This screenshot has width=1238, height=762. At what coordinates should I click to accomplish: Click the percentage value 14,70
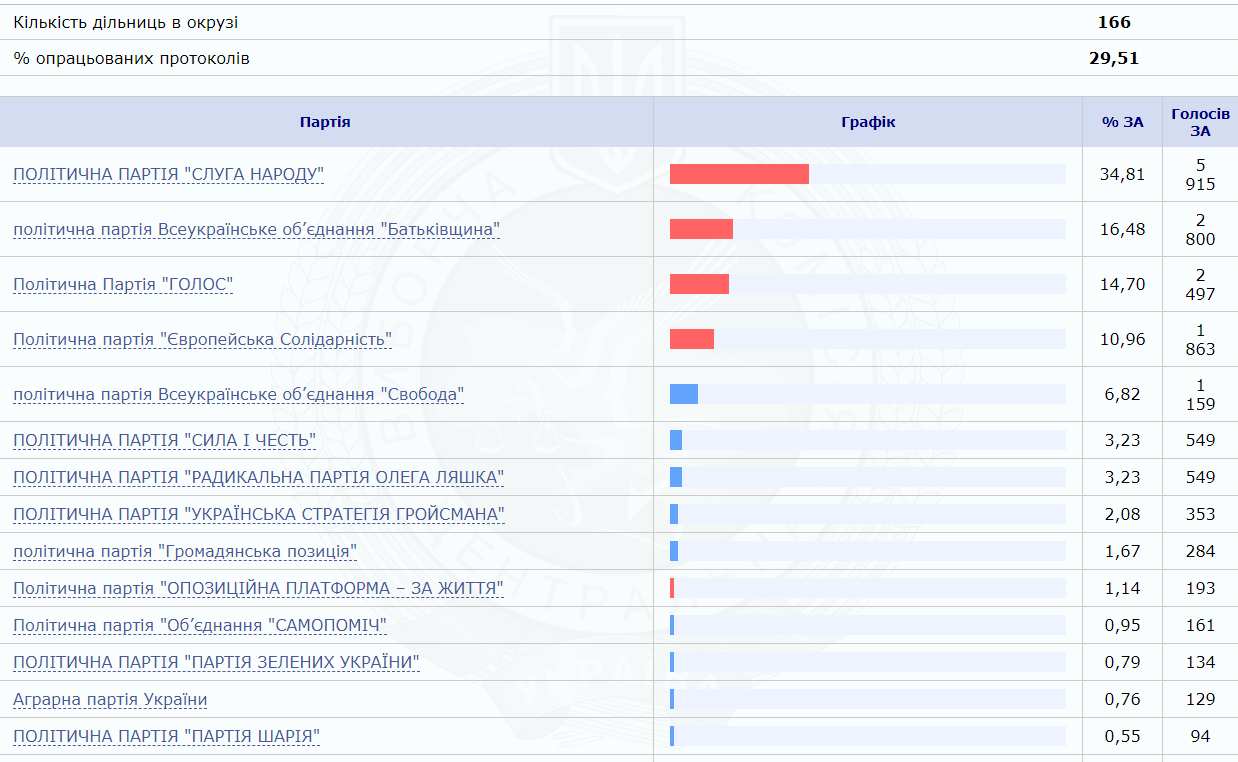coord(1122,285)
